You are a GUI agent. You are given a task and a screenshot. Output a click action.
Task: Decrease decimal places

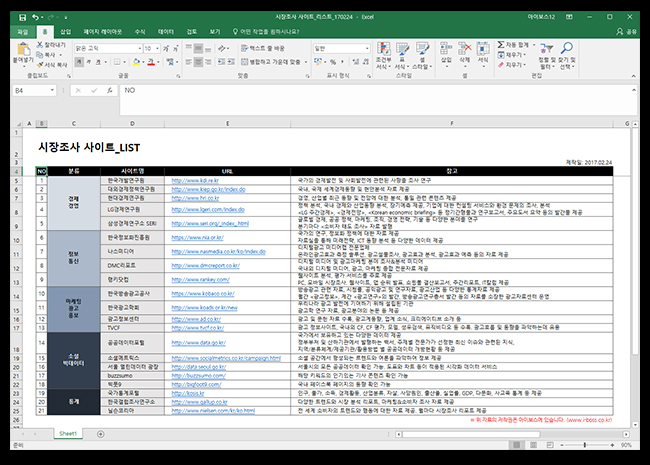pos(366,62)
